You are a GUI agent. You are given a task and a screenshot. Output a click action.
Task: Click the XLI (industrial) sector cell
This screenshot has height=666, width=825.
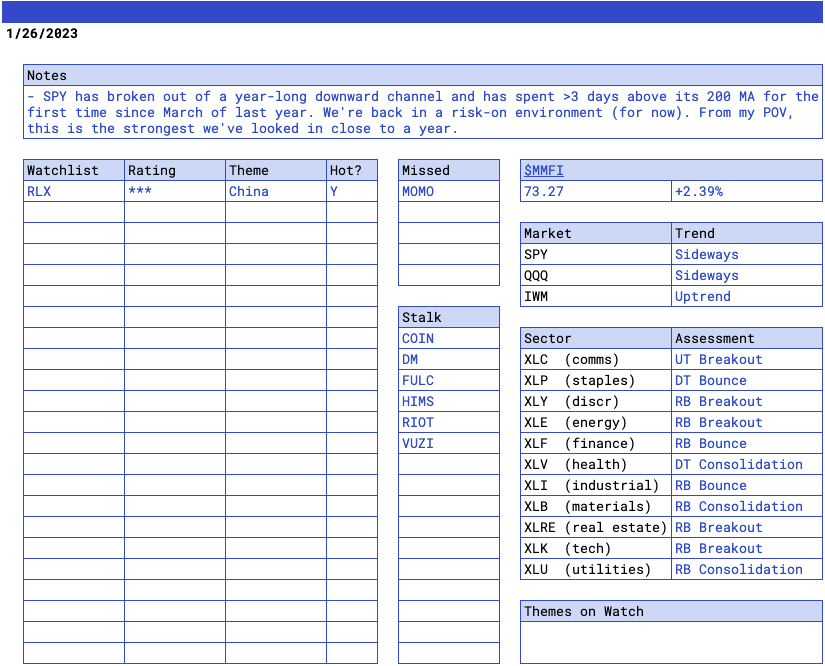596,486
